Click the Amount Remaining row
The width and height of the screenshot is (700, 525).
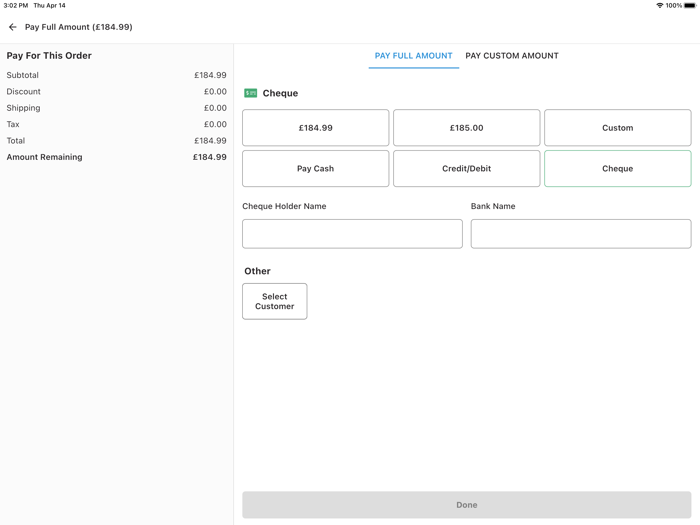pos(116,157)
